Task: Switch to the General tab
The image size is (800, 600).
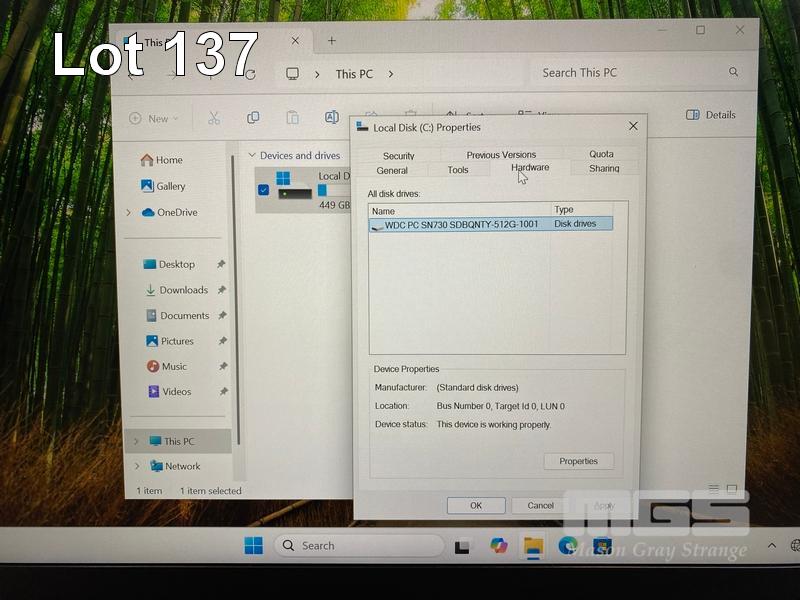Action: [392, 170]
